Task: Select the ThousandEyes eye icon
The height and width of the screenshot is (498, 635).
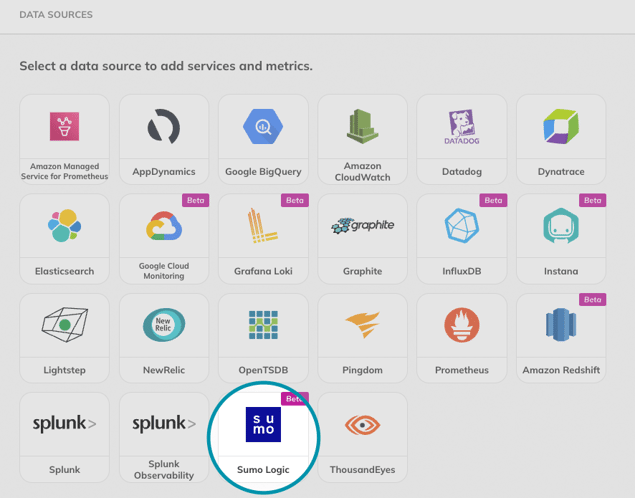Action: [x=362, y=425]
